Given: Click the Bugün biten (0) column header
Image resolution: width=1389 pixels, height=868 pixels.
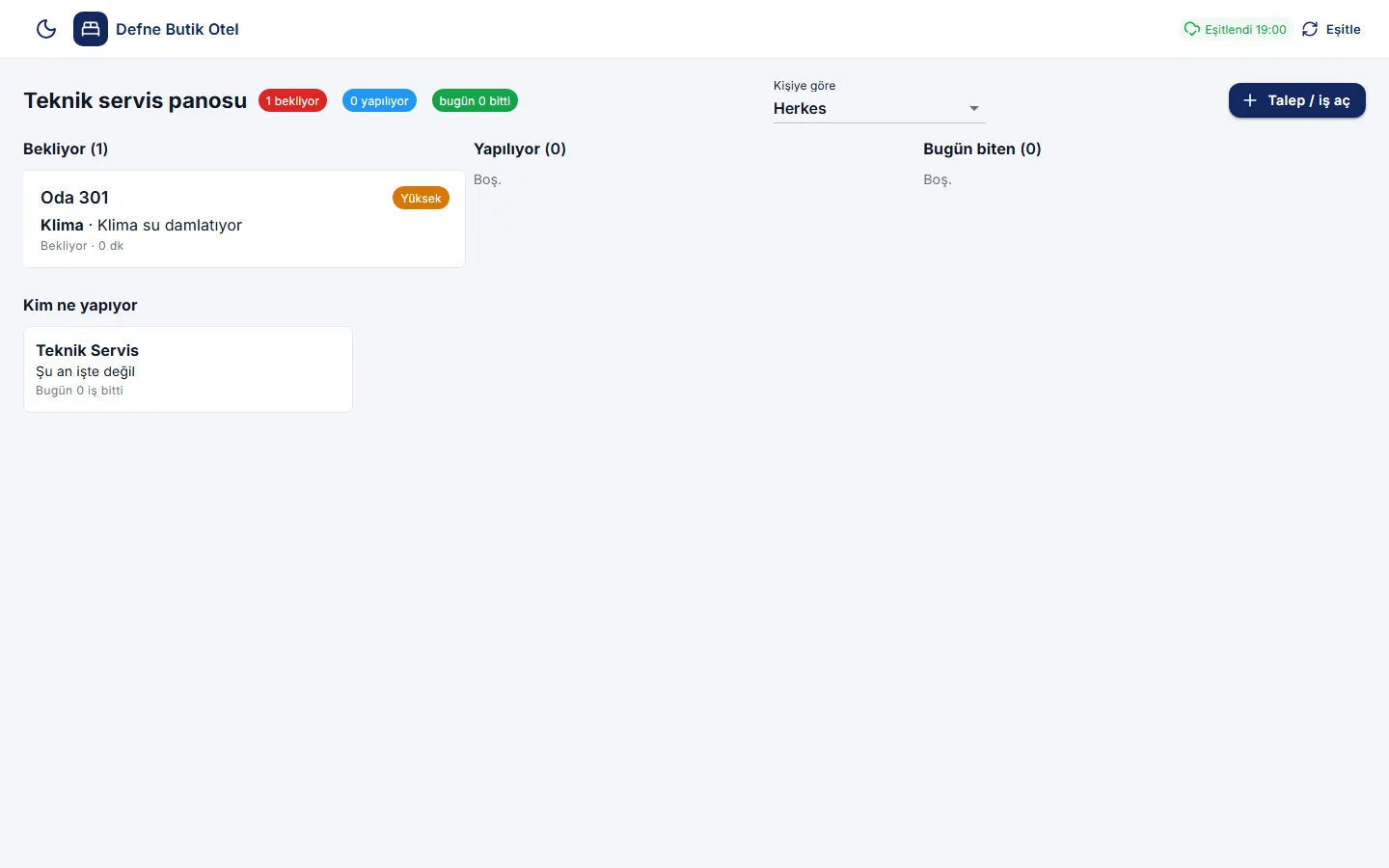Looking at the screenshot, I should (x=982, y=149).
